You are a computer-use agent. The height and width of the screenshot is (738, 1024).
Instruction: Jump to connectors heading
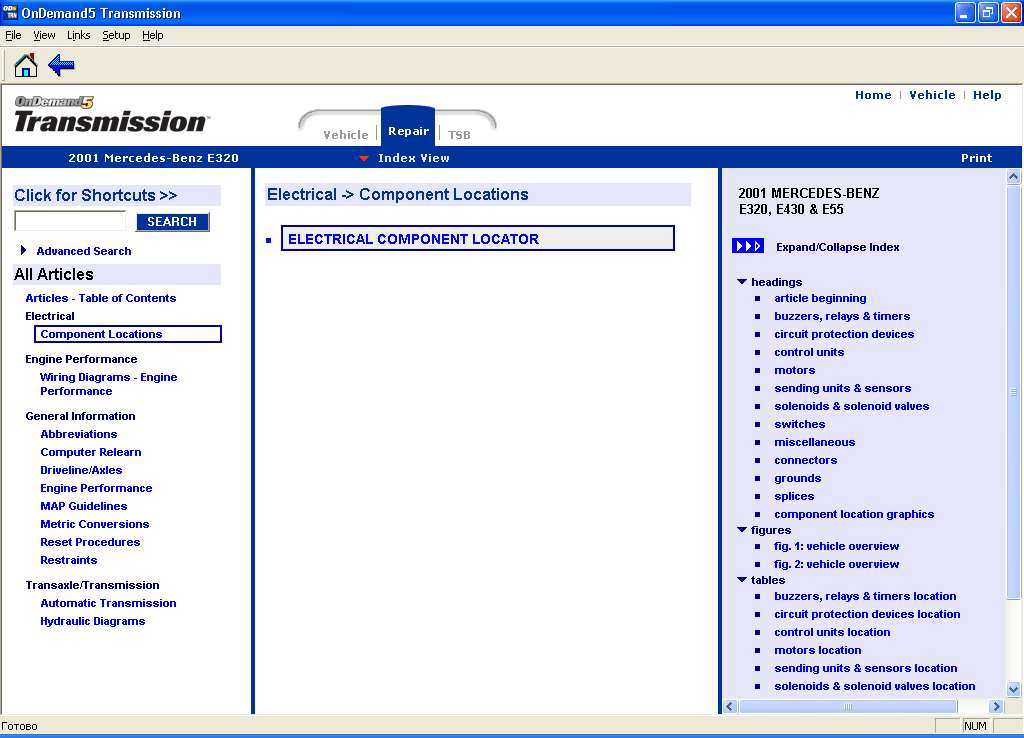[805, 460]
